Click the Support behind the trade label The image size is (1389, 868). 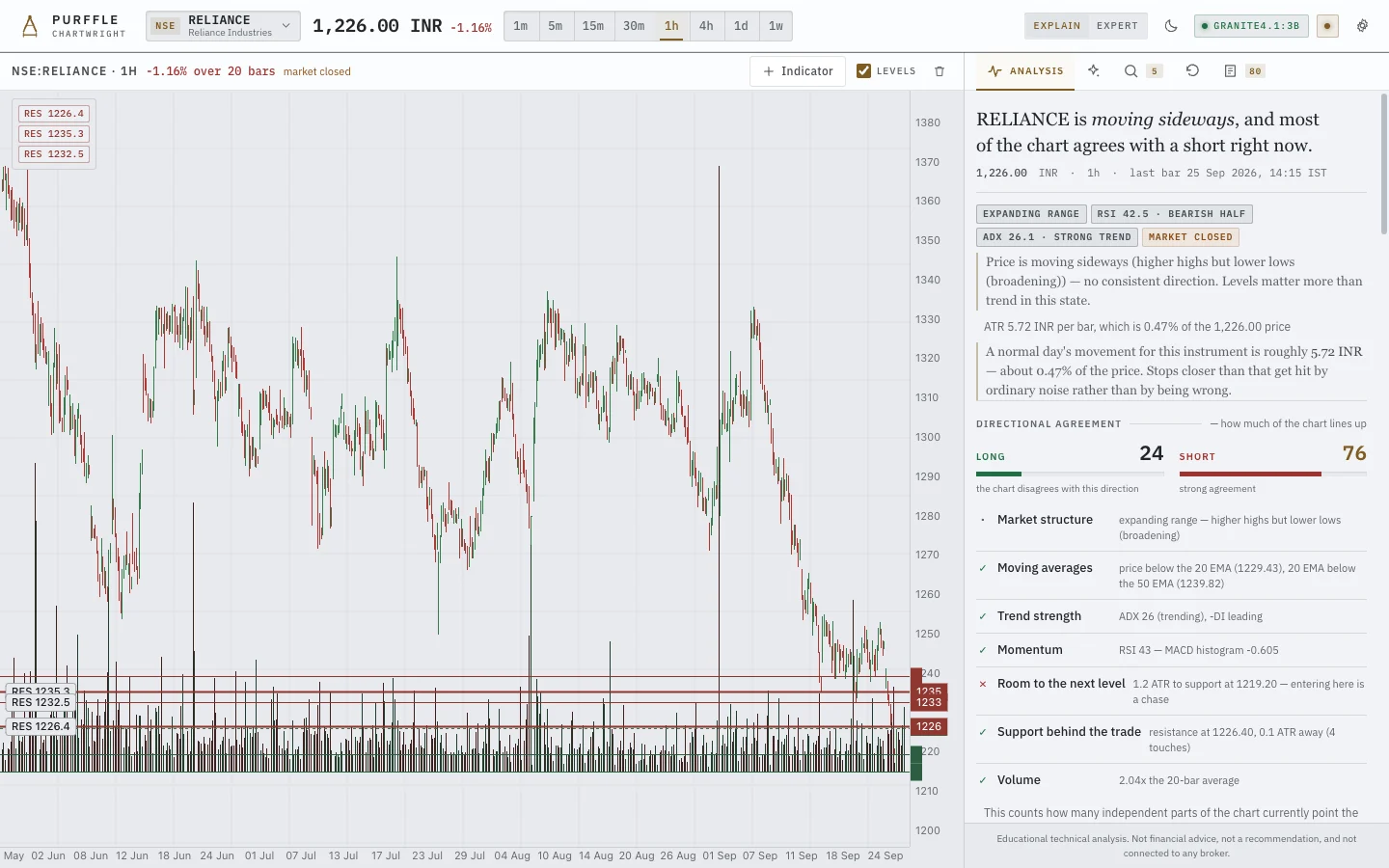click(x=1069, y=732)
